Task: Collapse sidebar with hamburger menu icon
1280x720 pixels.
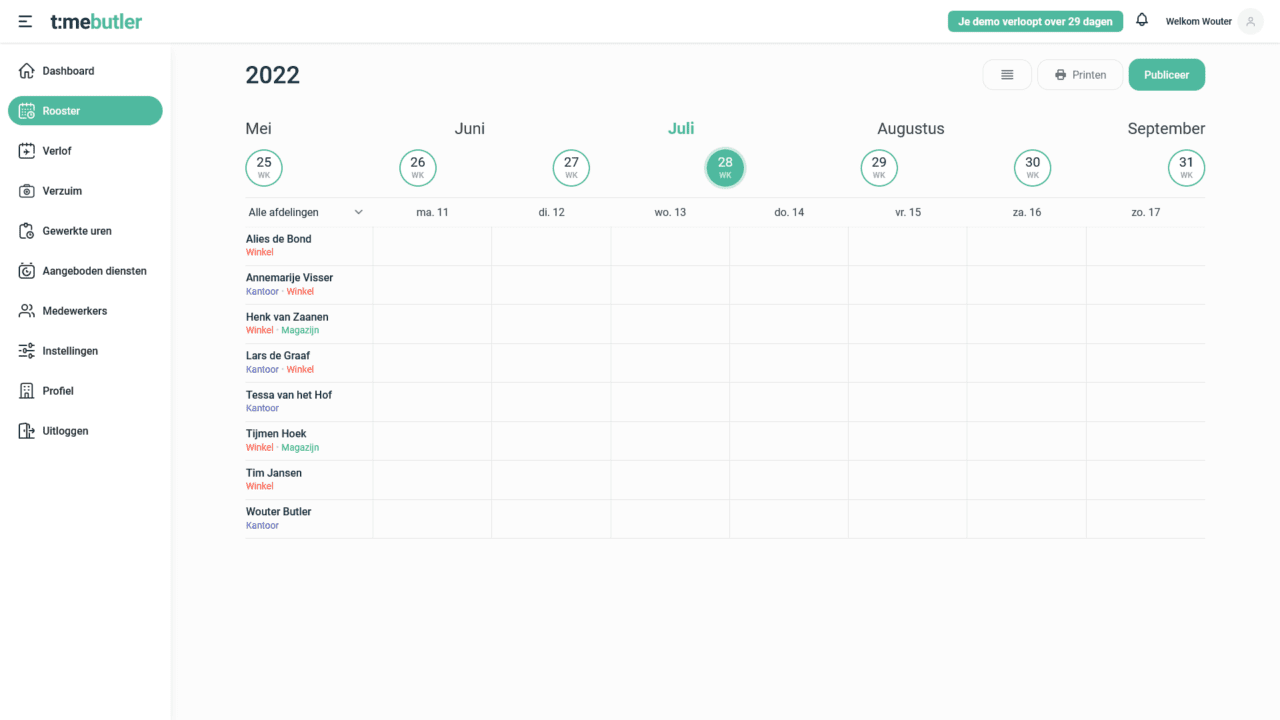Action: pyautogui.click(x=25, y=21)
